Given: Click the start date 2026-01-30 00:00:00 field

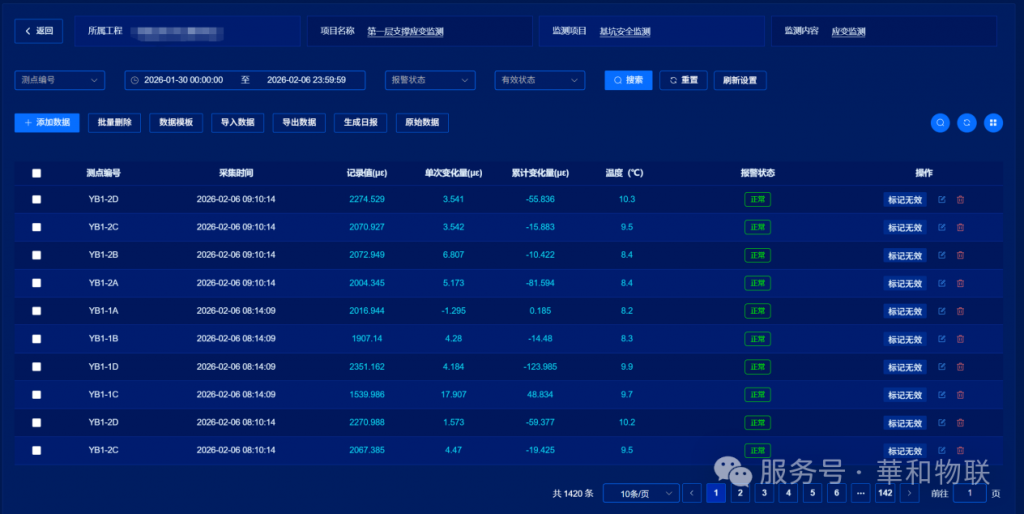Looking at the screenshot, I should coord(184,80).
